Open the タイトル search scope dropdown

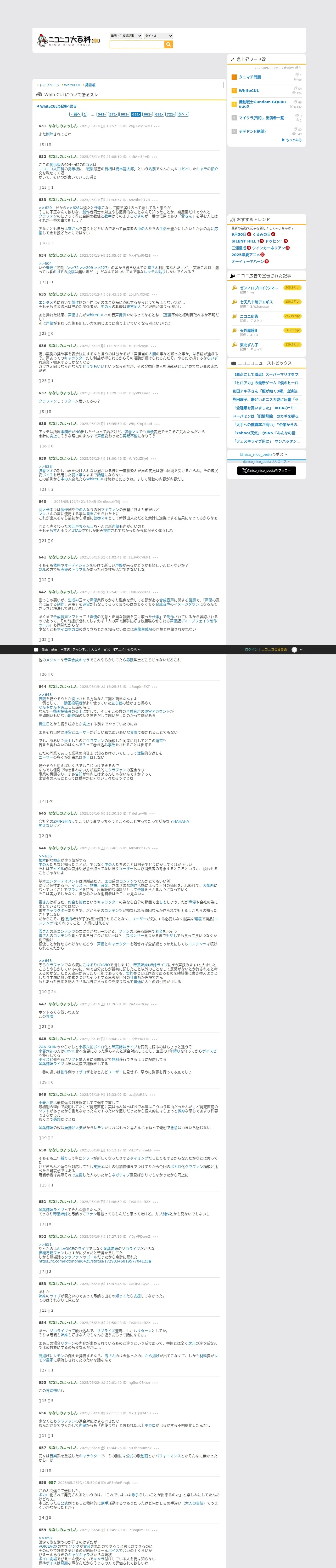pos(158,36)
